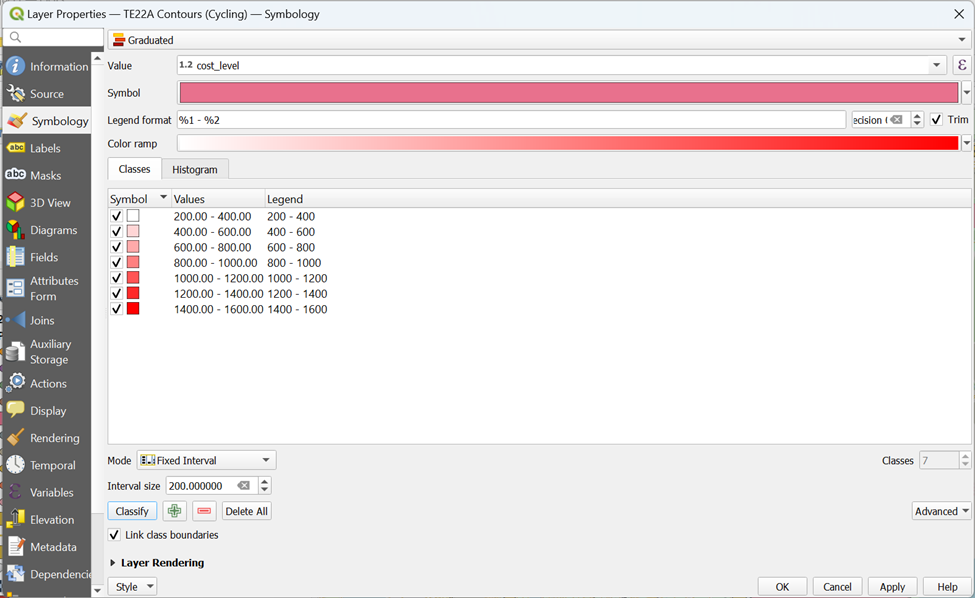Open the Mode Fixed Interval dropdown
975x598 pixels.
[206, 461]
